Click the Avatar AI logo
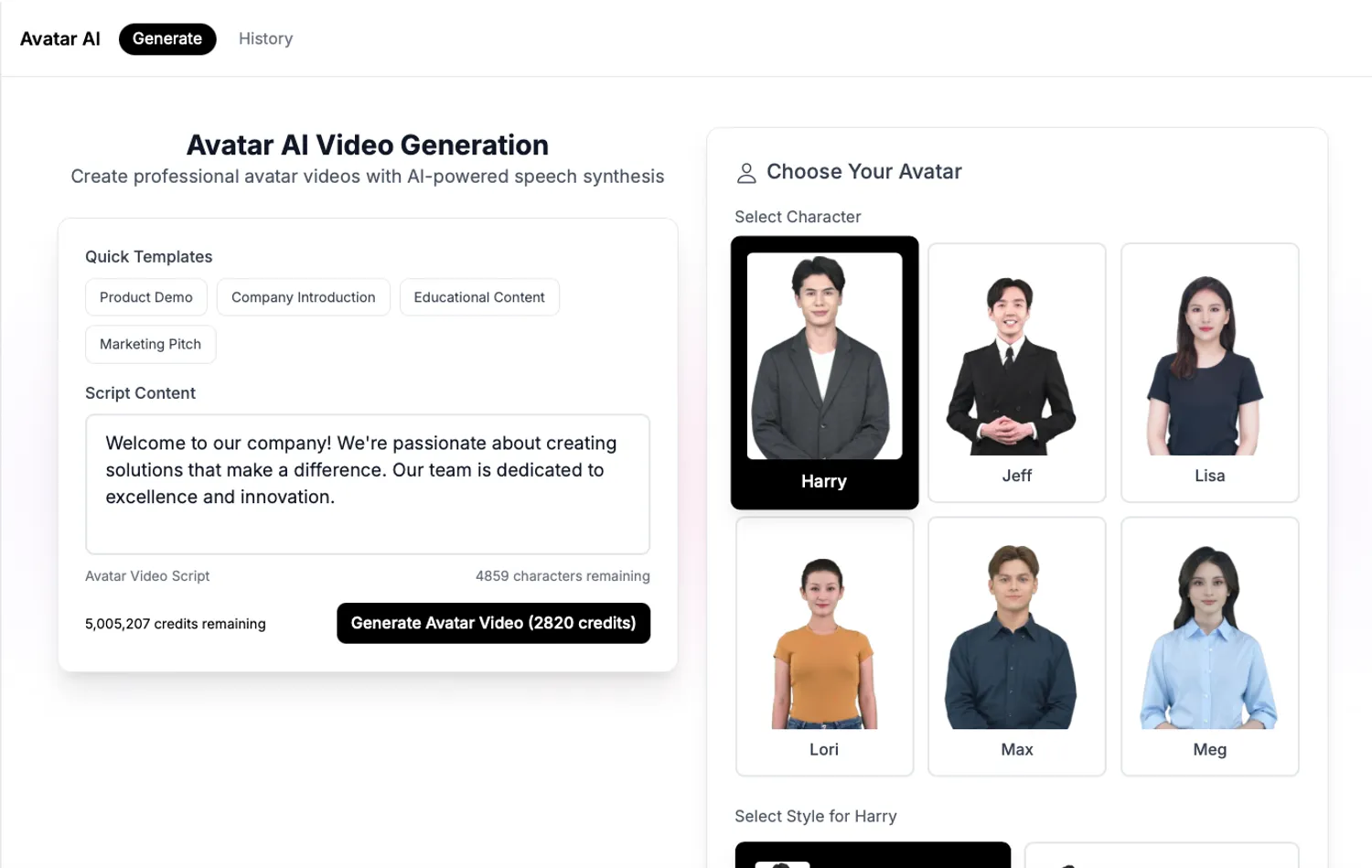Image resolution: width=1372 pixels, height=868 pixels. pyautogui.click(x=60, y=38)
